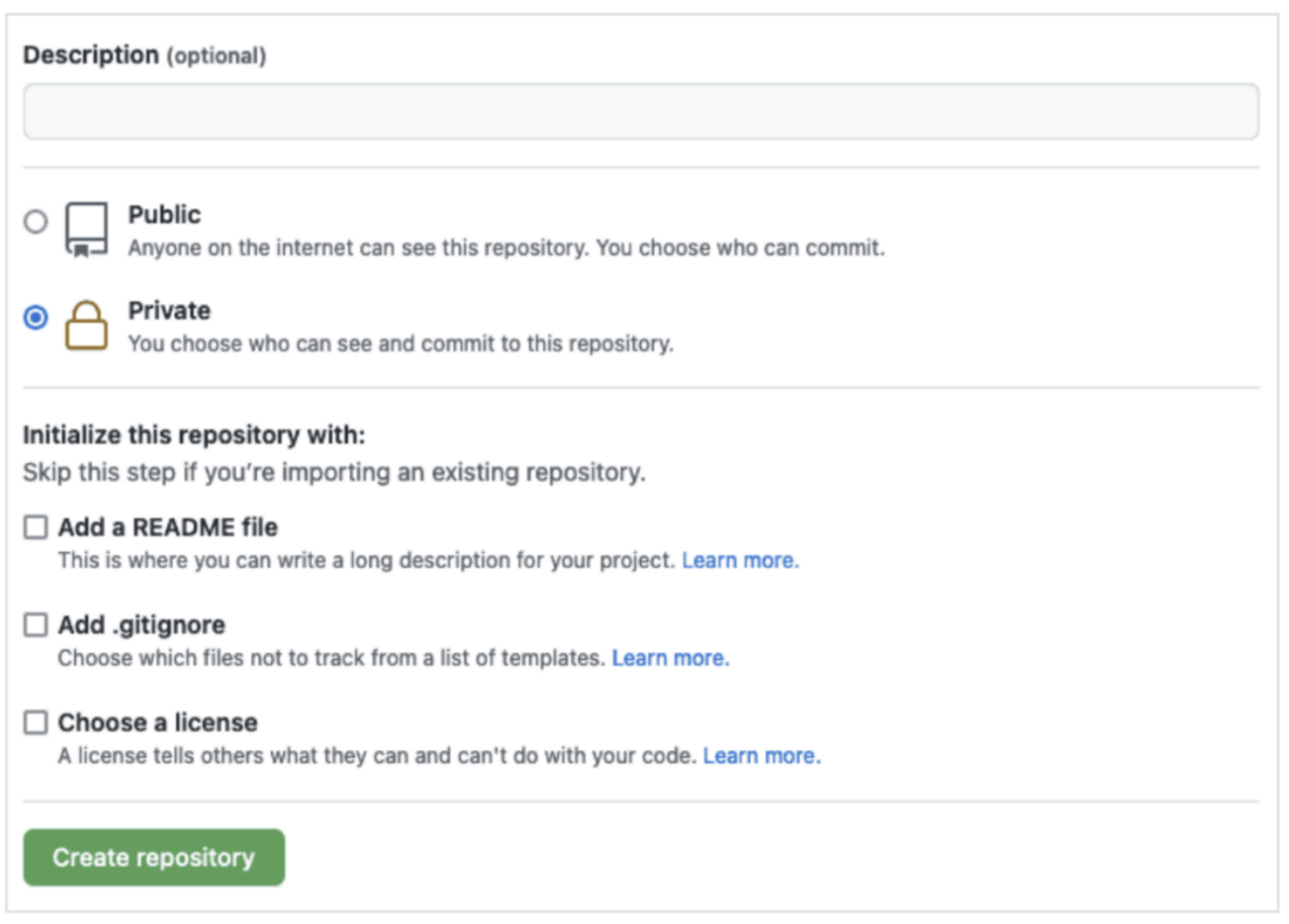Click the green Create repository button
Screen dimensions: 1289x924
(152, 857)
